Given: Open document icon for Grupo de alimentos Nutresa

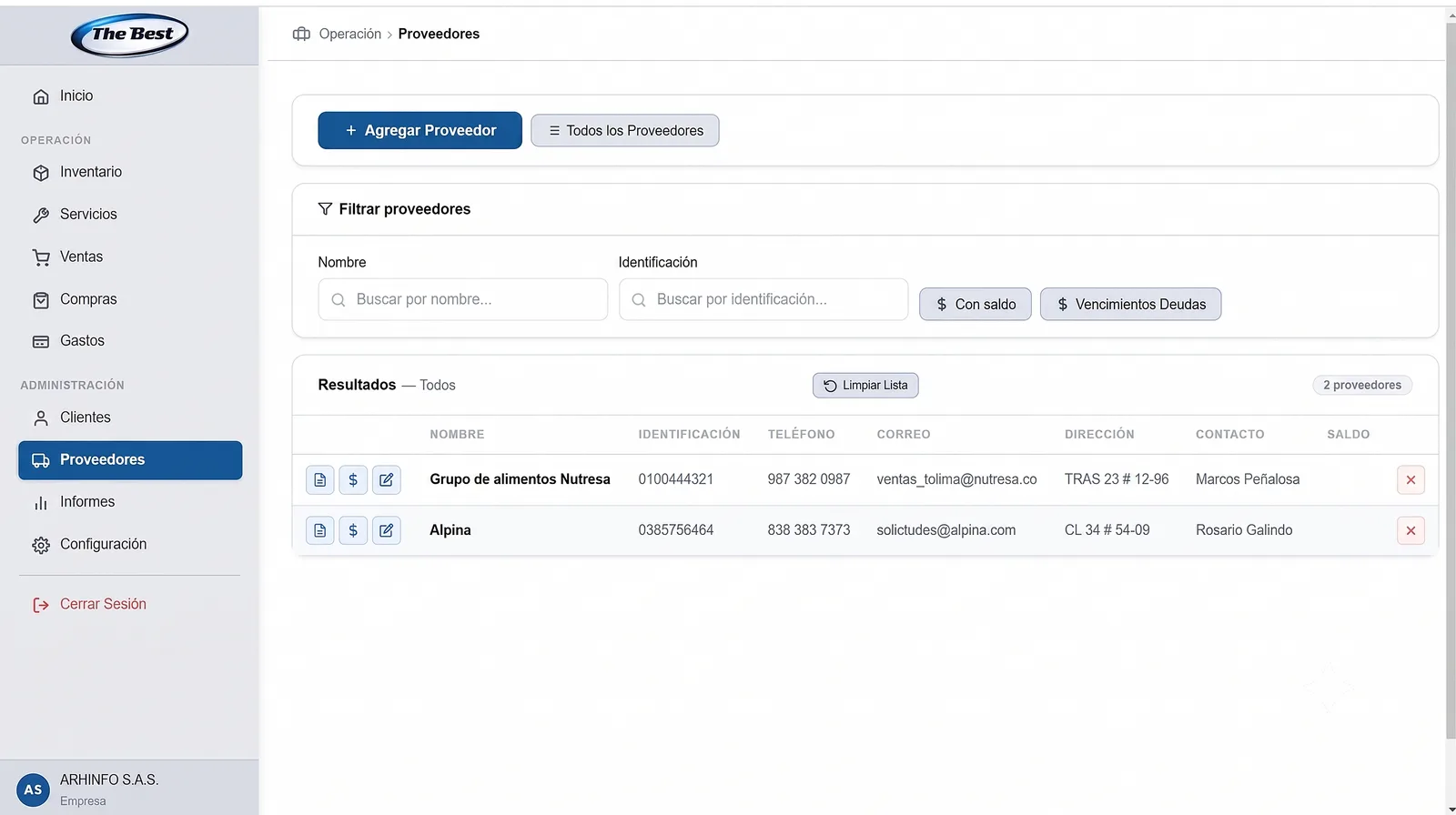Looking at the screenshot, I should point(320,479).
